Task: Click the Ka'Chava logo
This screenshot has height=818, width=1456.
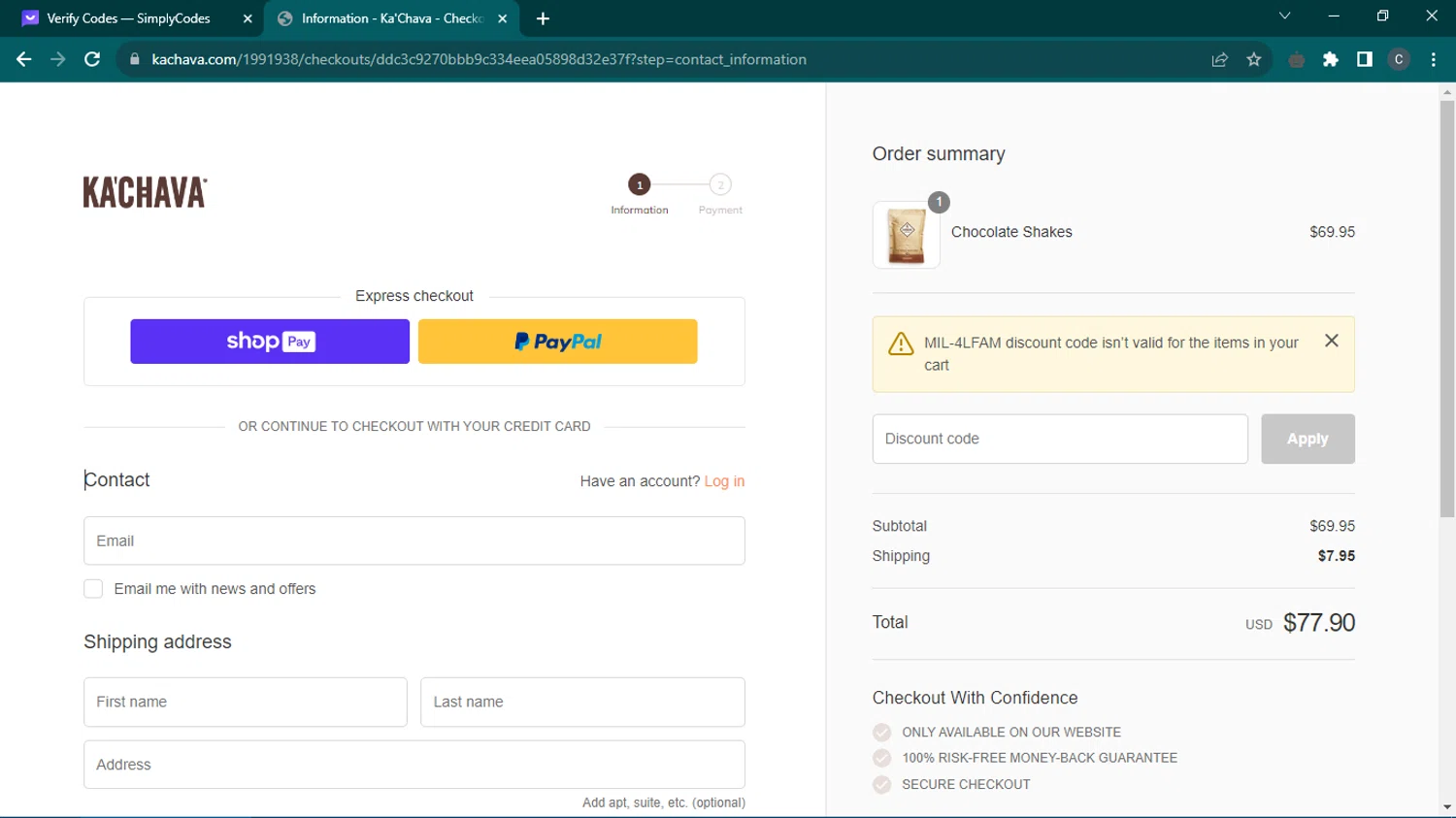Action: (x=145, y=192)
